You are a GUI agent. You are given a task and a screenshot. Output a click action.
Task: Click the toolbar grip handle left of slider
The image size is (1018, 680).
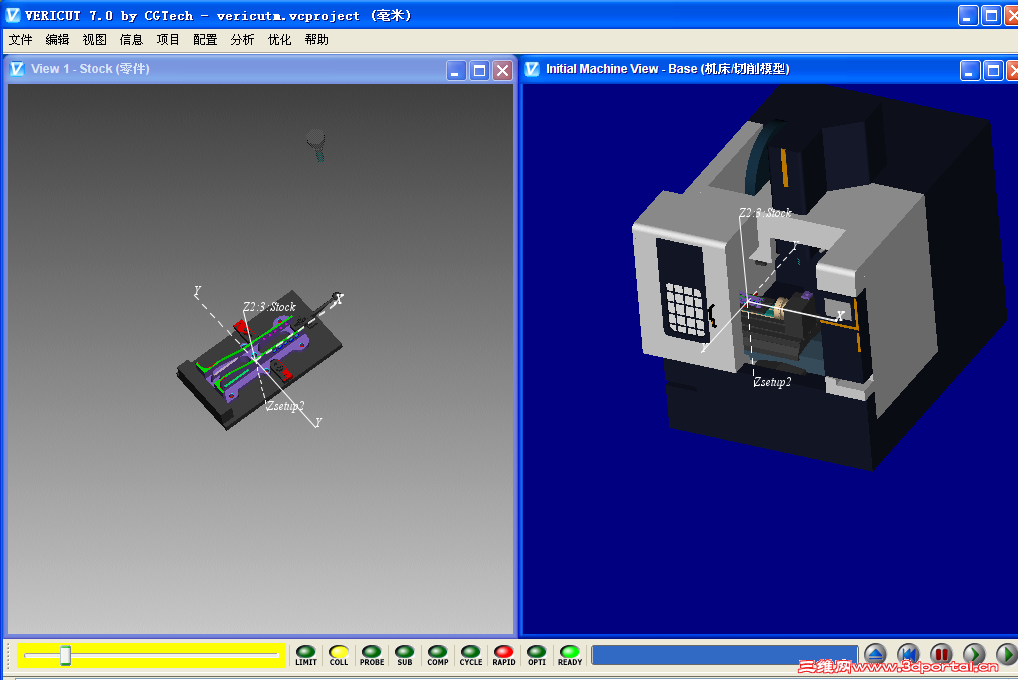[8, 655]
